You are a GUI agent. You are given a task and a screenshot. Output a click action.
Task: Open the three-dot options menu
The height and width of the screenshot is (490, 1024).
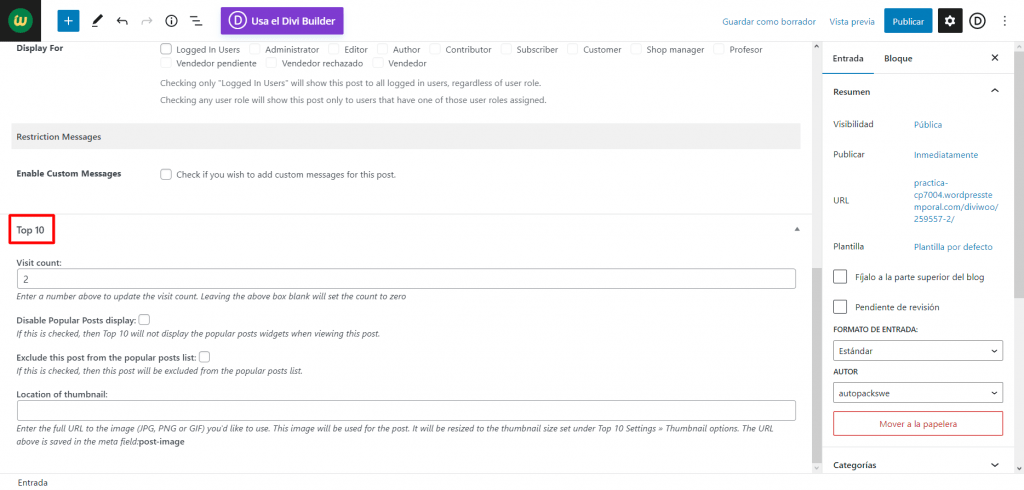pos(1005,21)
